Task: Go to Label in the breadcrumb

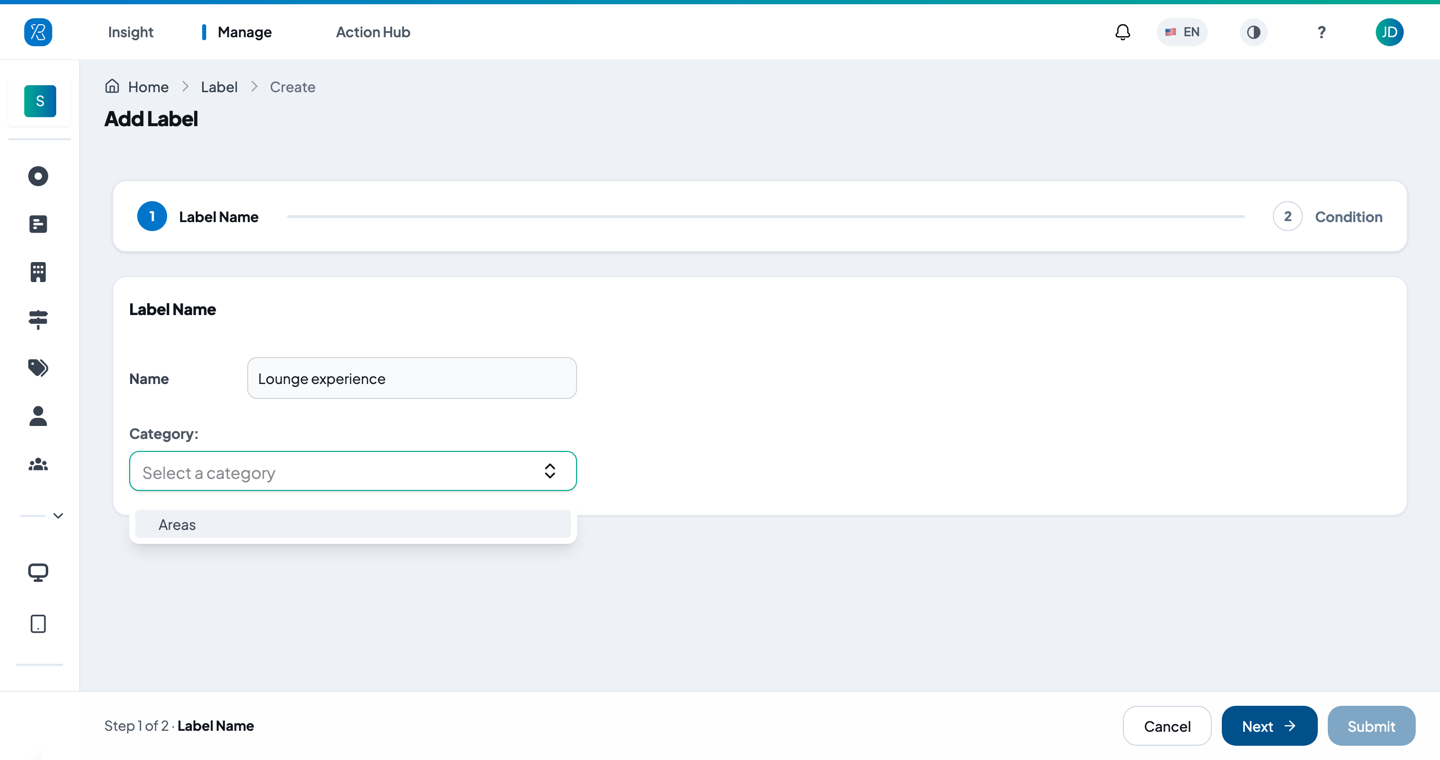Action: pos(219,87)
